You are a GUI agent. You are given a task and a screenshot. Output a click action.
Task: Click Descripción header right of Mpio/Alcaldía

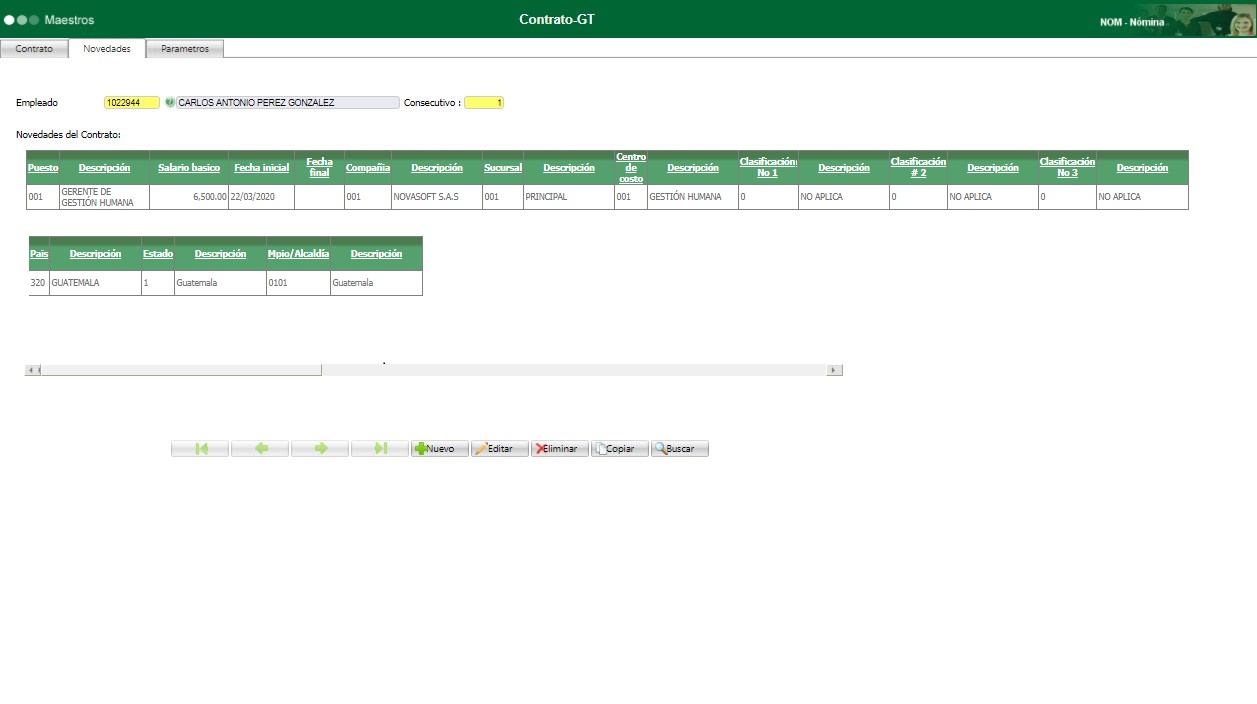376,254
